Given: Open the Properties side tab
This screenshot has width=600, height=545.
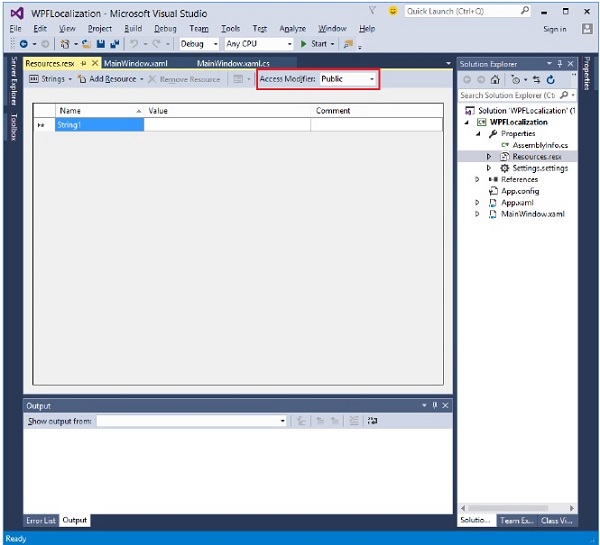Looking at the screenshot, I should 587,73.
